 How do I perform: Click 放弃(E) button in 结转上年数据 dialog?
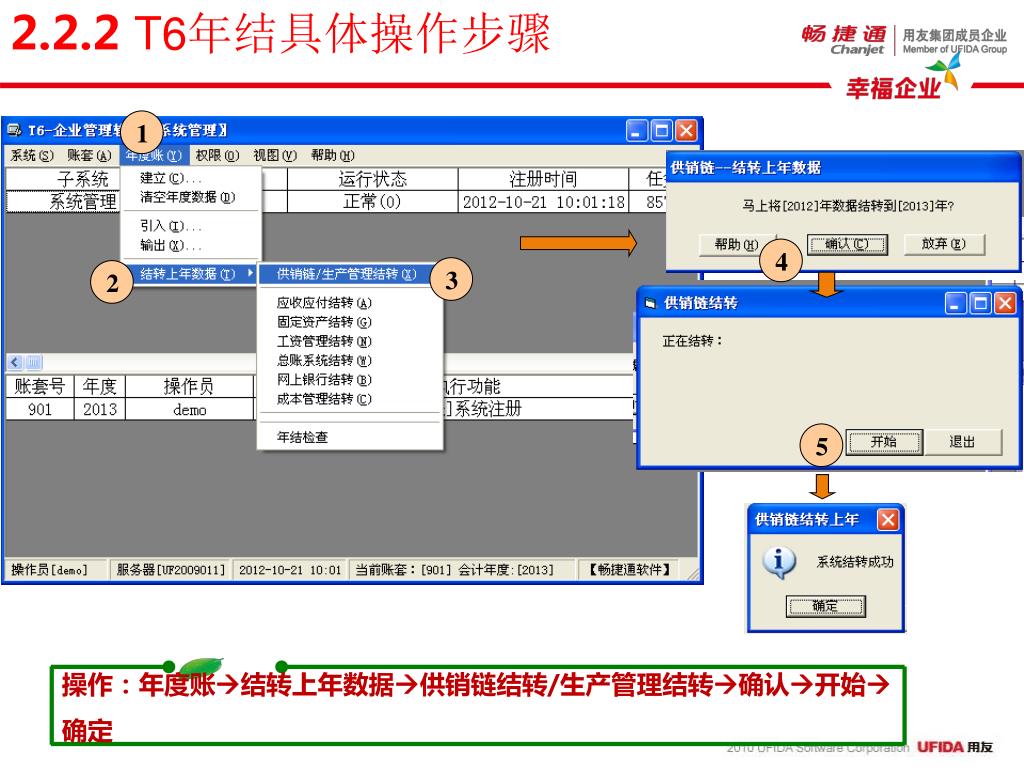tap(944, 244)
